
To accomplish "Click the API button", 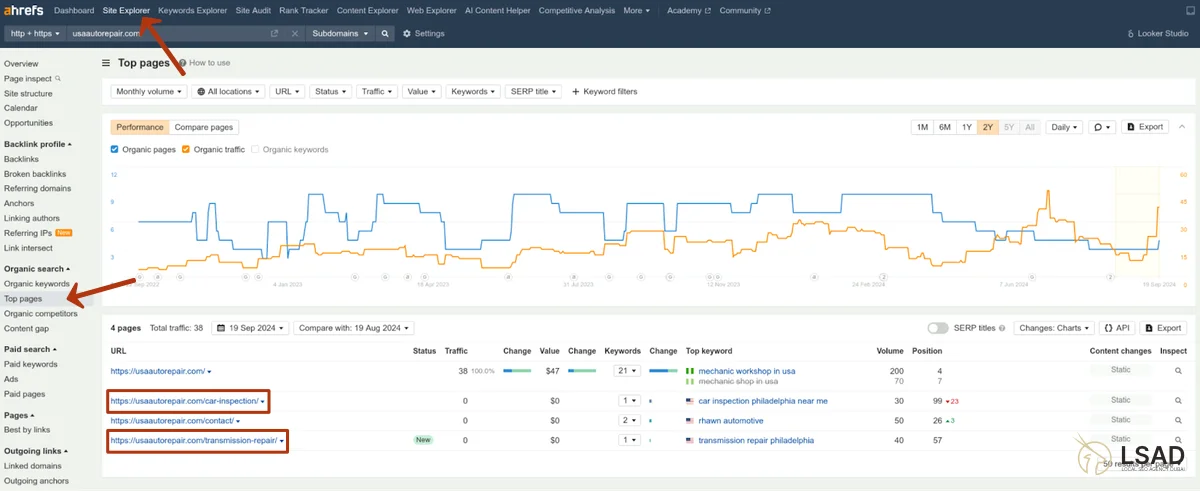I will pyautogui.click(x=1117, y=327).
